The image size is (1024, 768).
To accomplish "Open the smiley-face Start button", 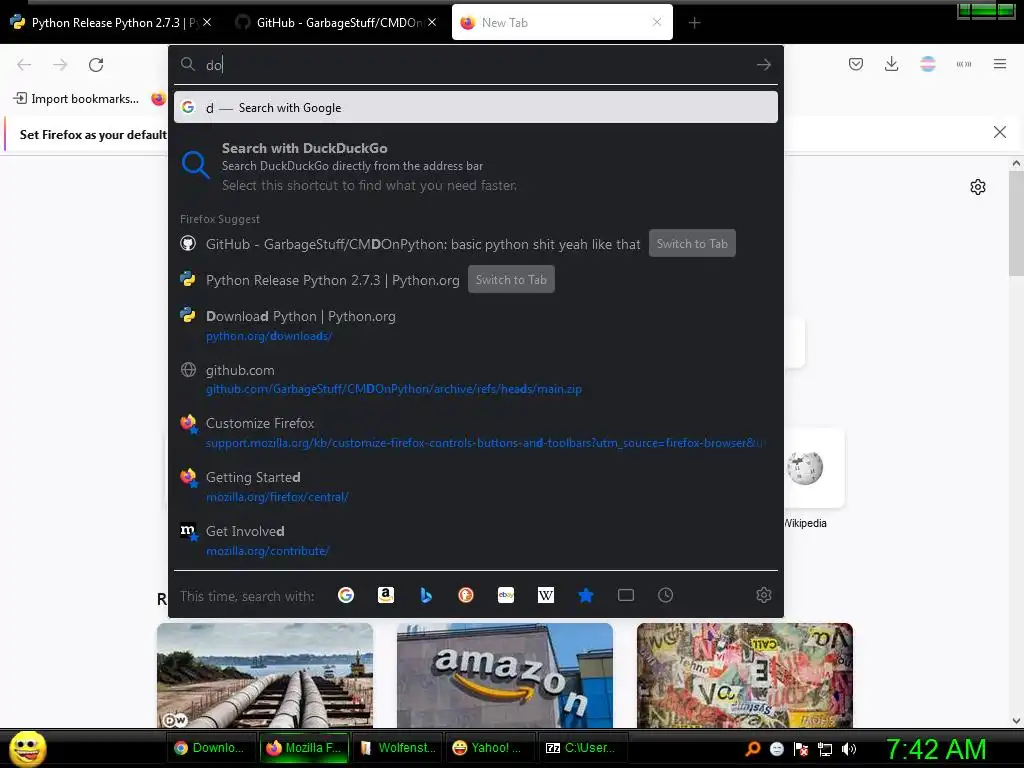I will point(27,748).
